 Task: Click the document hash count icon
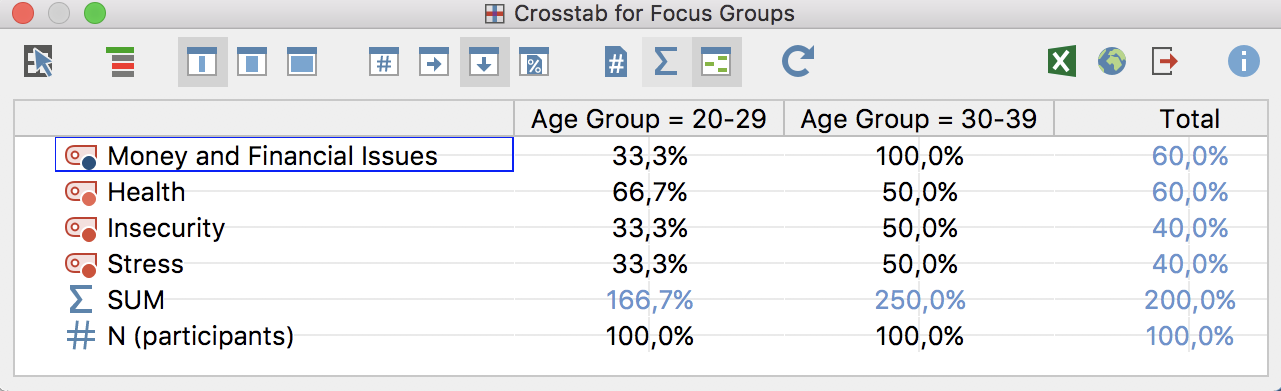click(617, 62)
